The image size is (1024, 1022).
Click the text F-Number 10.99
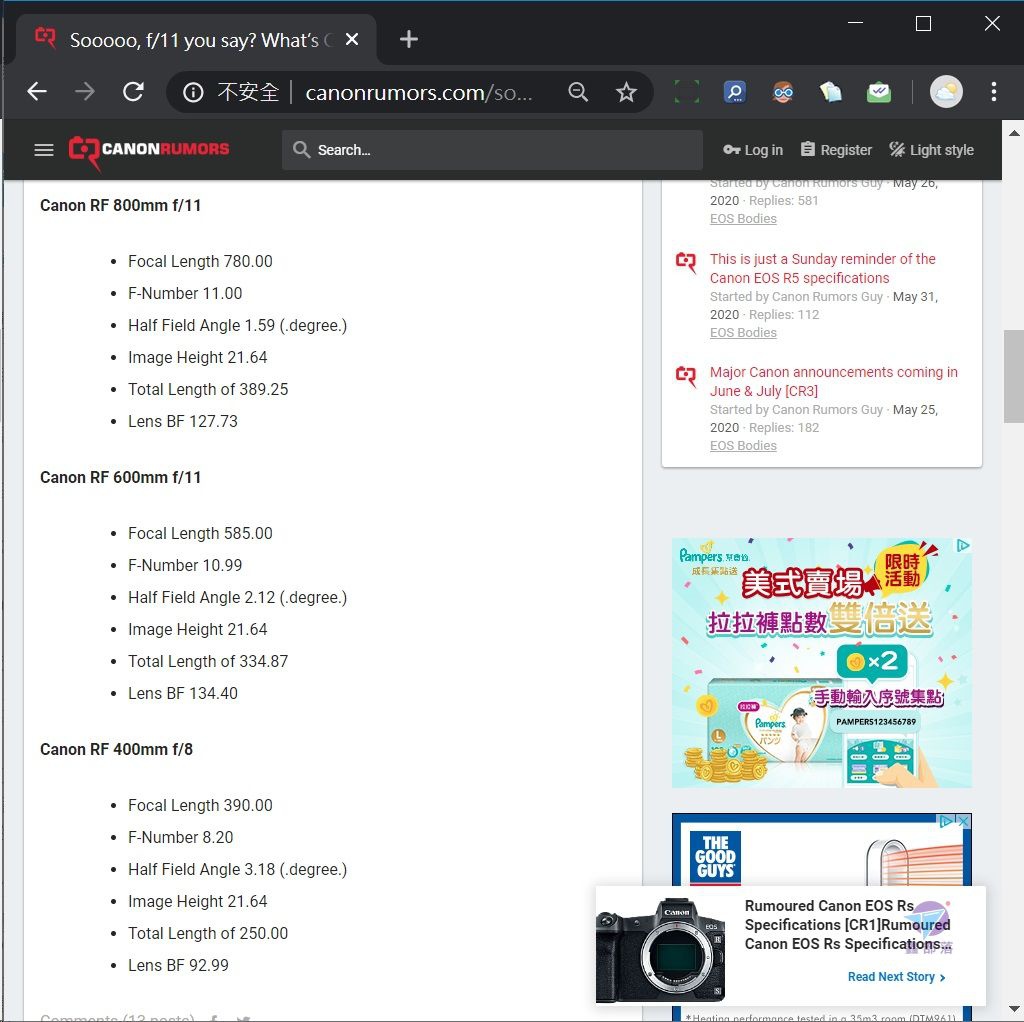click(x=185, y=566)
